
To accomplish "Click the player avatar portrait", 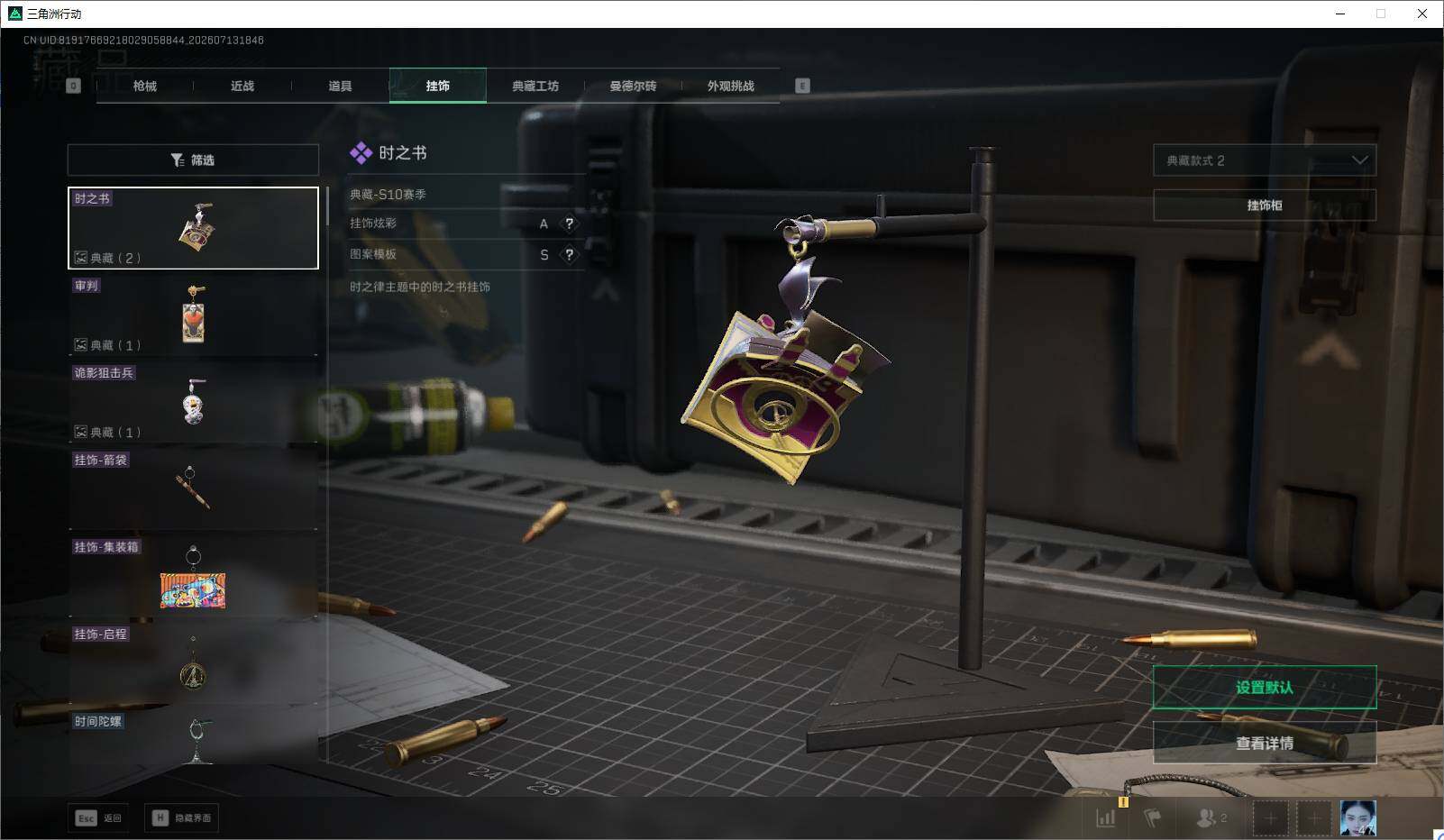I will click(x=1357, y=817).
